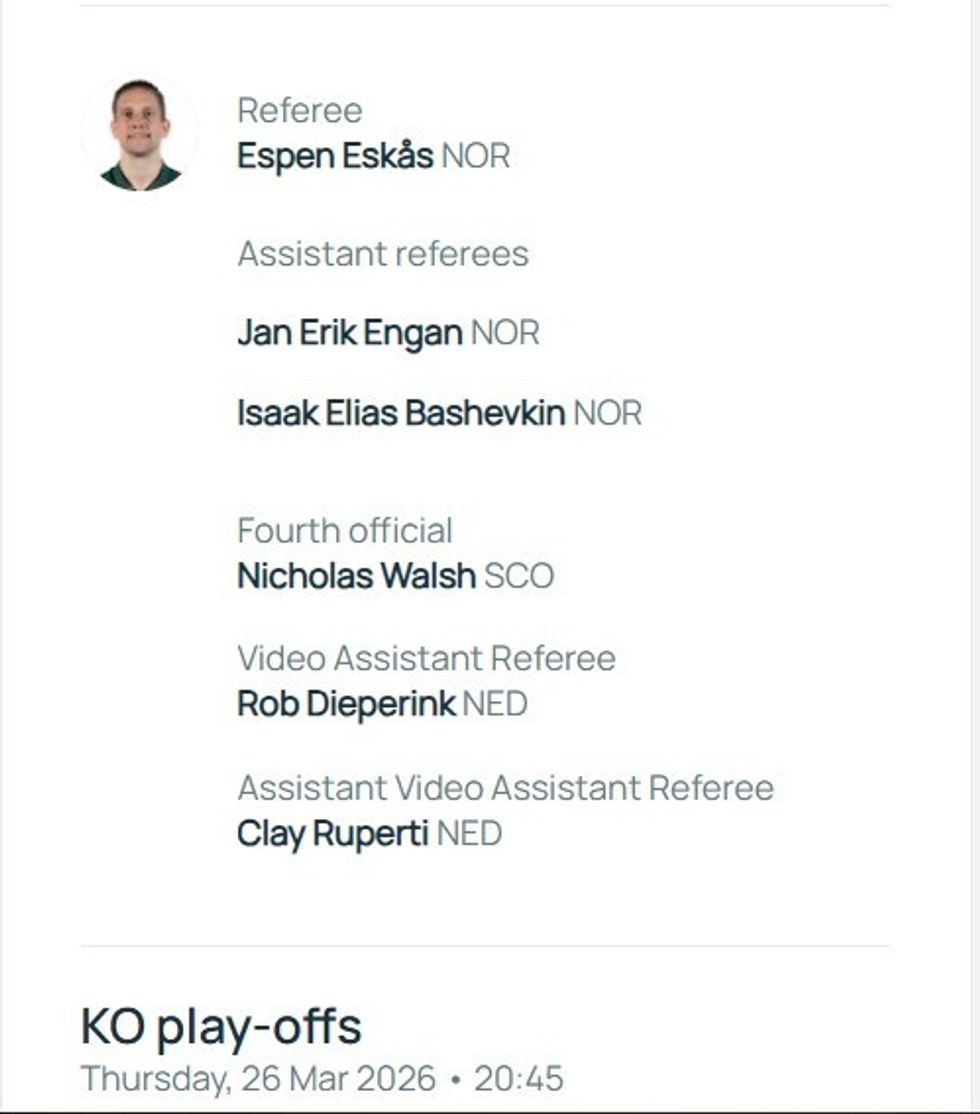Click the Fourth official label

point(344,530)
